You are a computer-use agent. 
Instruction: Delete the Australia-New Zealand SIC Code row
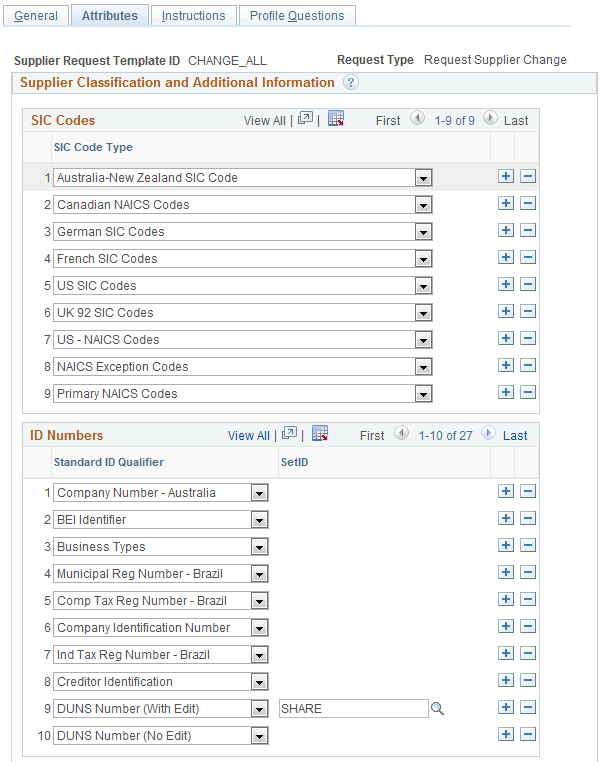pyautogui.click(x=528, y=176)
